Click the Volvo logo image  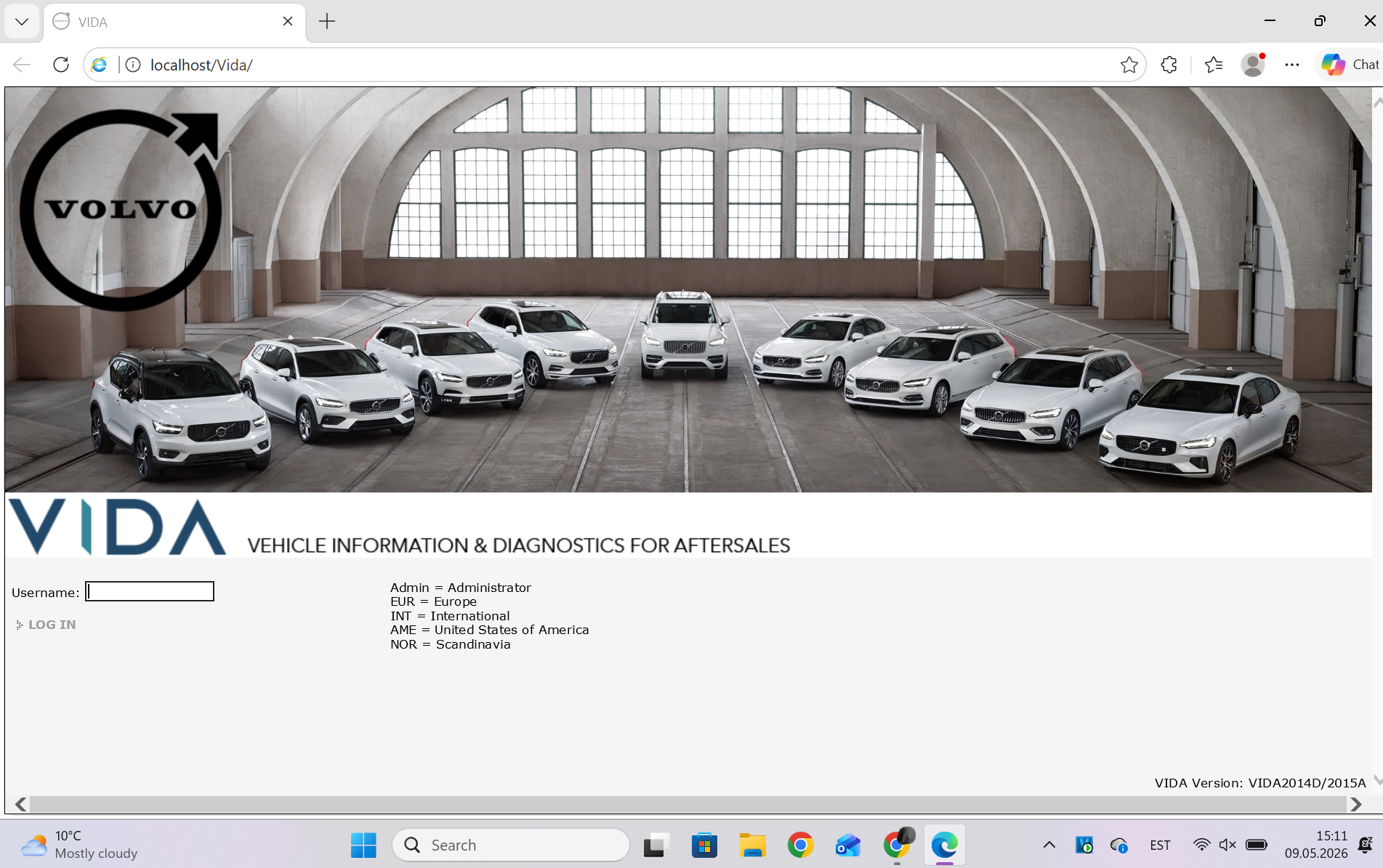(x=120, y=209)
